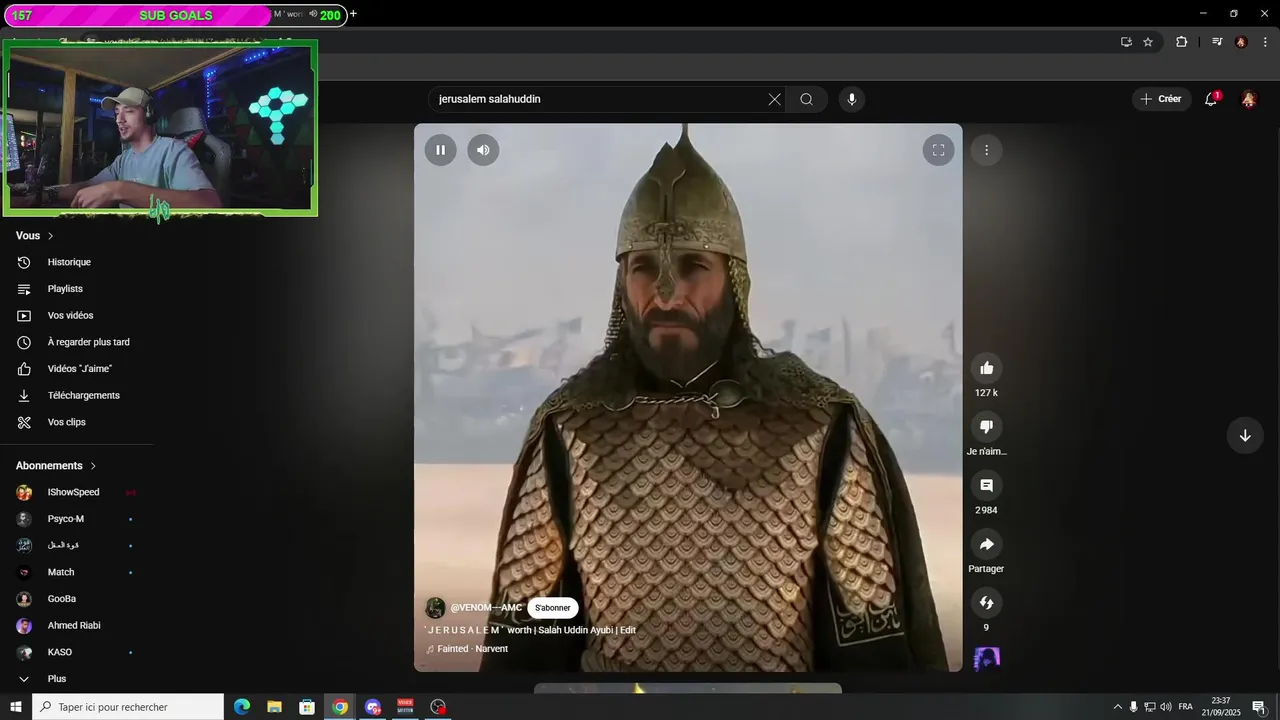Open the Chrome extensions puzzle icon

pyautogui.click(x=1181, y=42)
